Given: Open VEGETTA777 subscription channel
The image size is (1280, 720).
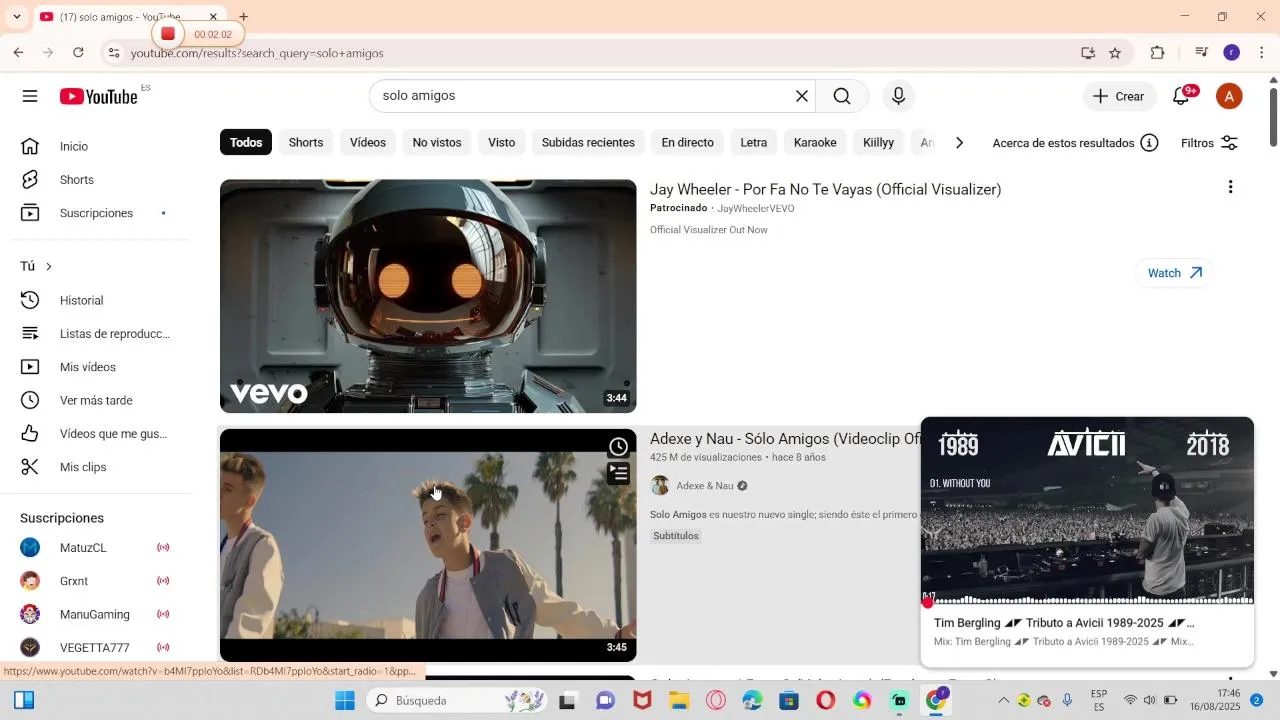Looking at the screenshot, I should coord(96,647).
